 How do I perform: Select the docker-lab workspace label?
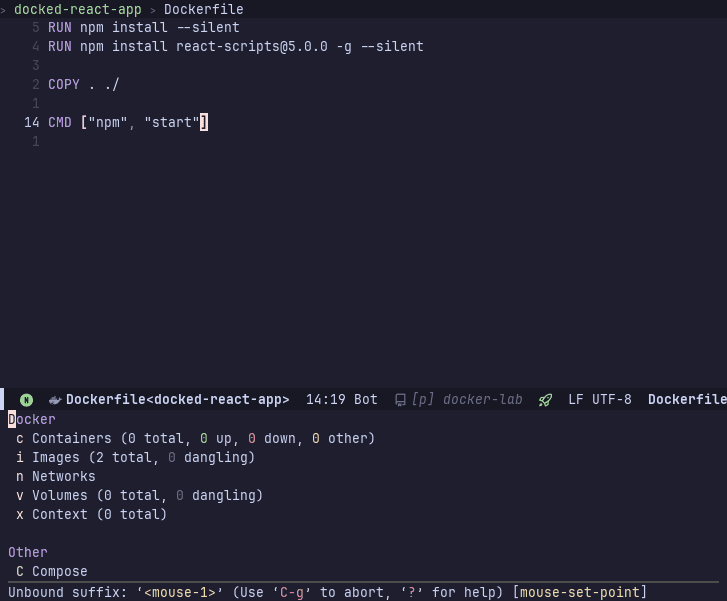[x=482, y=400]
